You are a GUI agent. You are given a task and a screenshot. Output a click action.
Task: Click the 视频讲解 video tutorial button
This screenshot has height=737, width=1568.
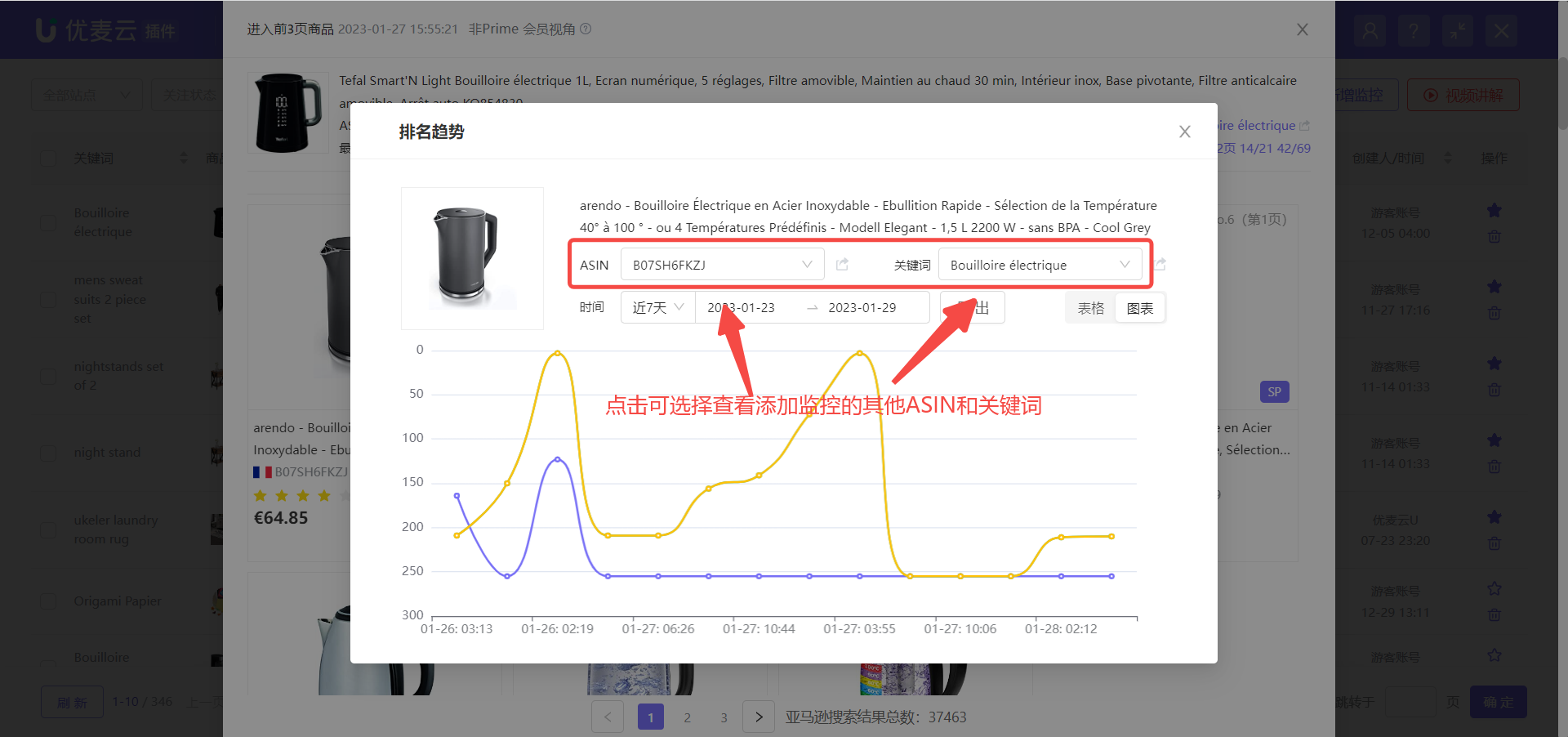[1463, 96]
